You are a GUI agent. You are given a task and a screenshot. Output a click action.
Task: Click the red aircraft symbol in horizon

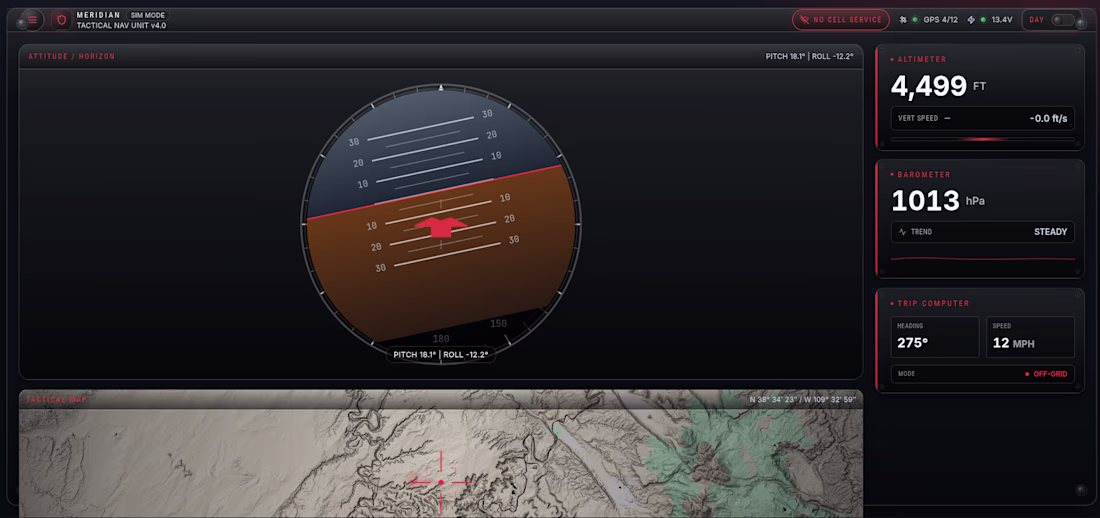tap(441, 226)
